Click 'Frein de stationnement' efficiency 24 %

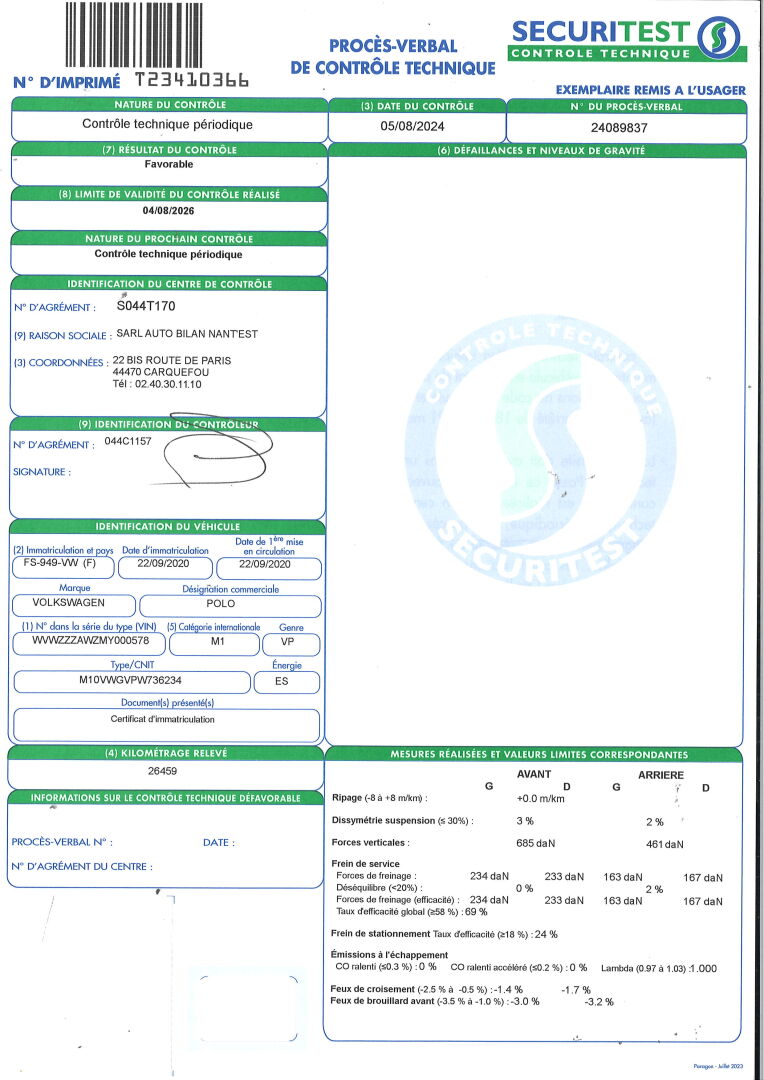546,935
